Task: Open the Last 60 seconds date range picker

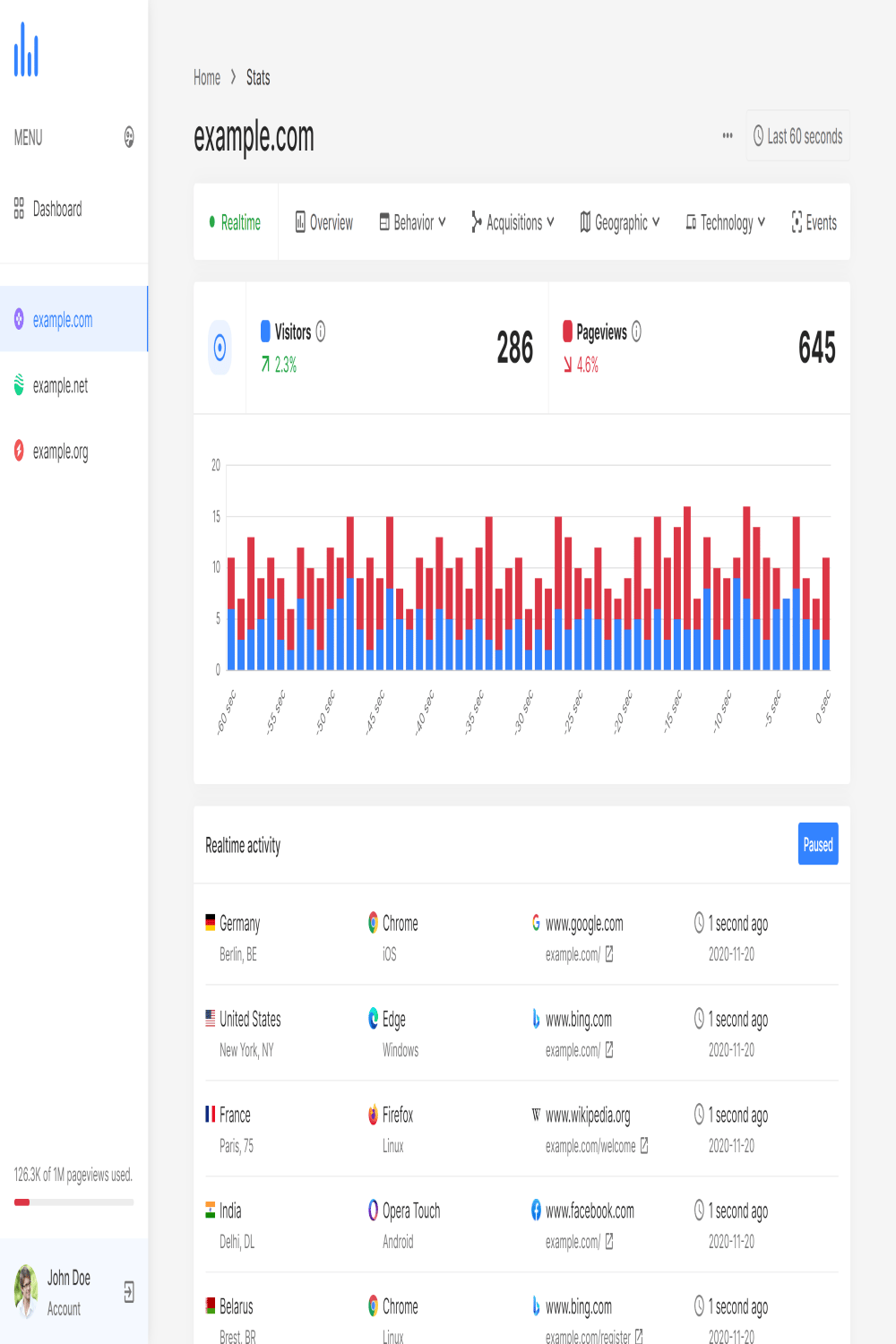Action: pyautogui.click(x=798, y=136)
